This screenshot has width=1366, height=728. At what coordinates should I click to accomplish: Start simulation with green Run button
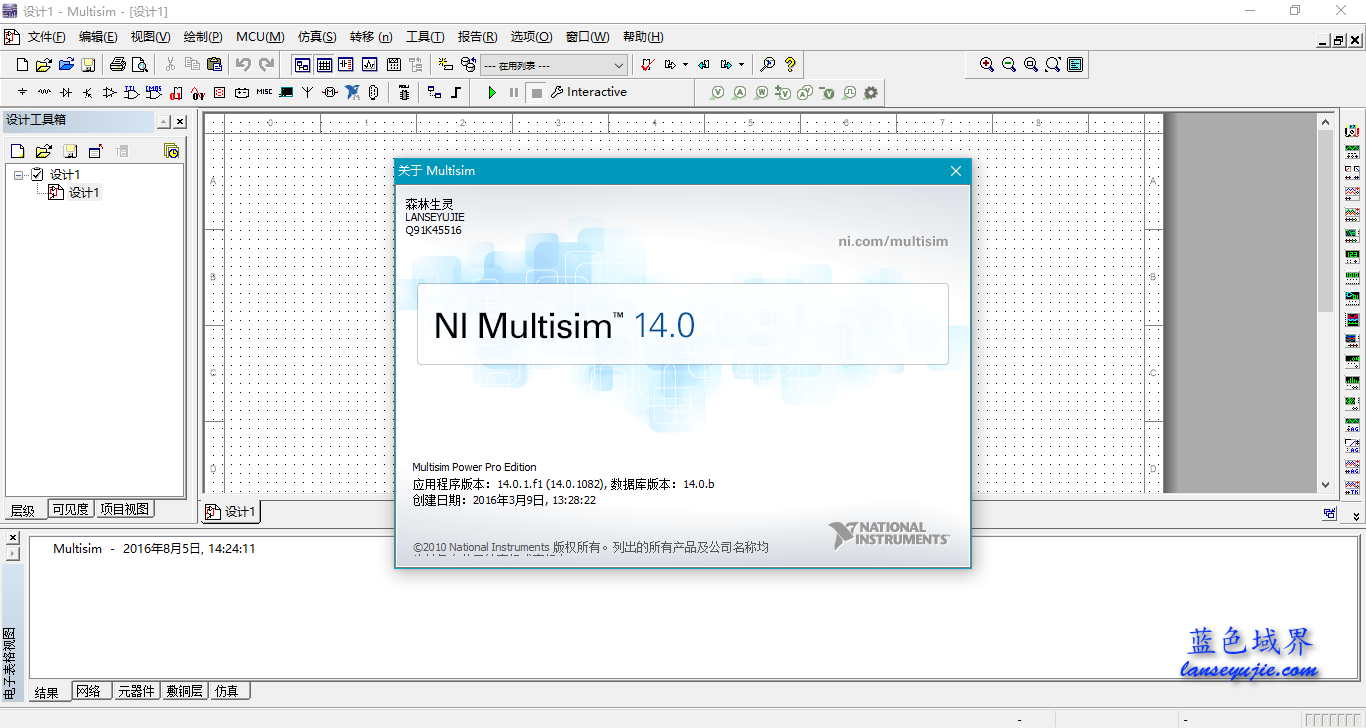491,92
